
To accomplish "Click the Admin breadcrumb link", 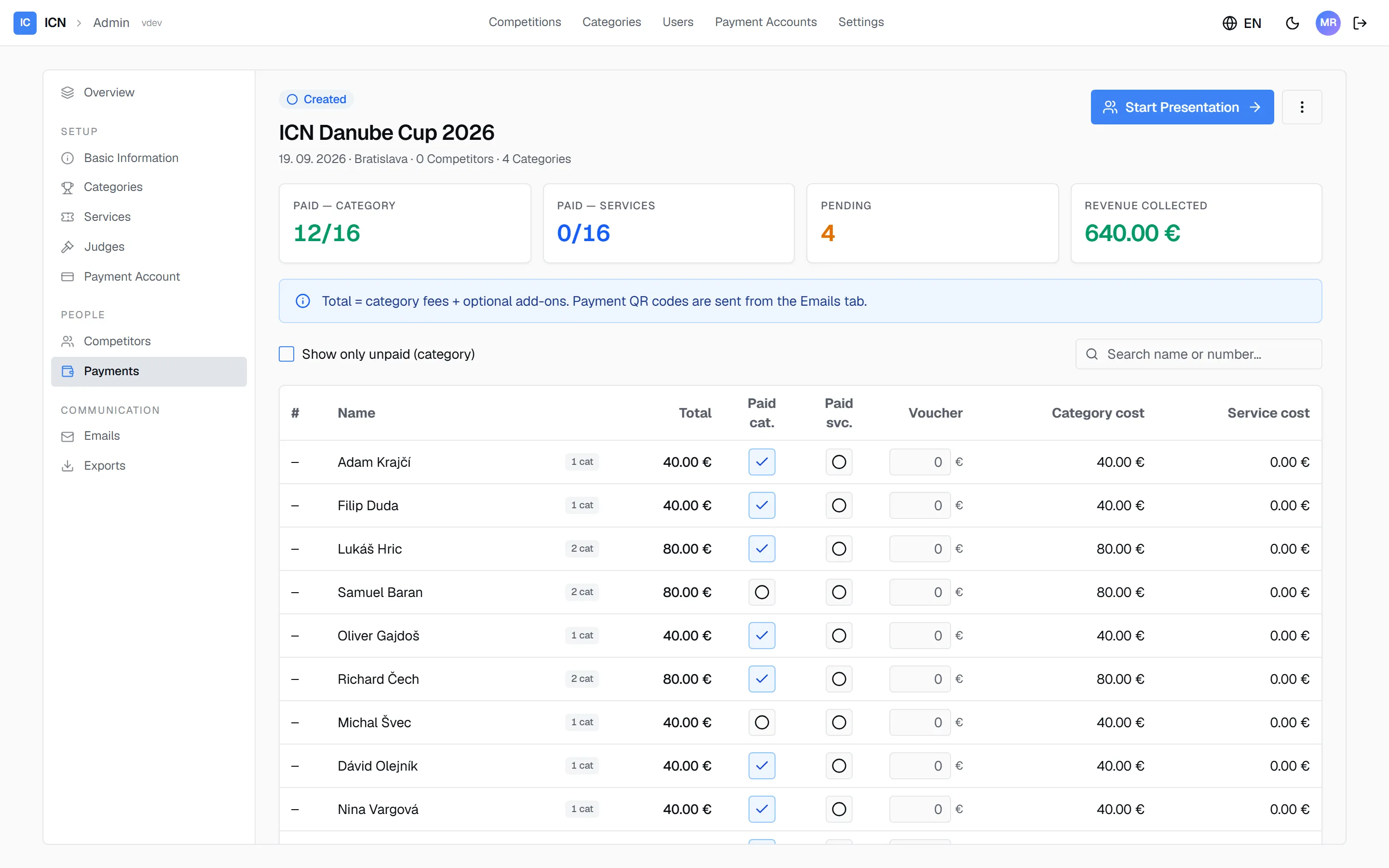I will click(111, 22).
